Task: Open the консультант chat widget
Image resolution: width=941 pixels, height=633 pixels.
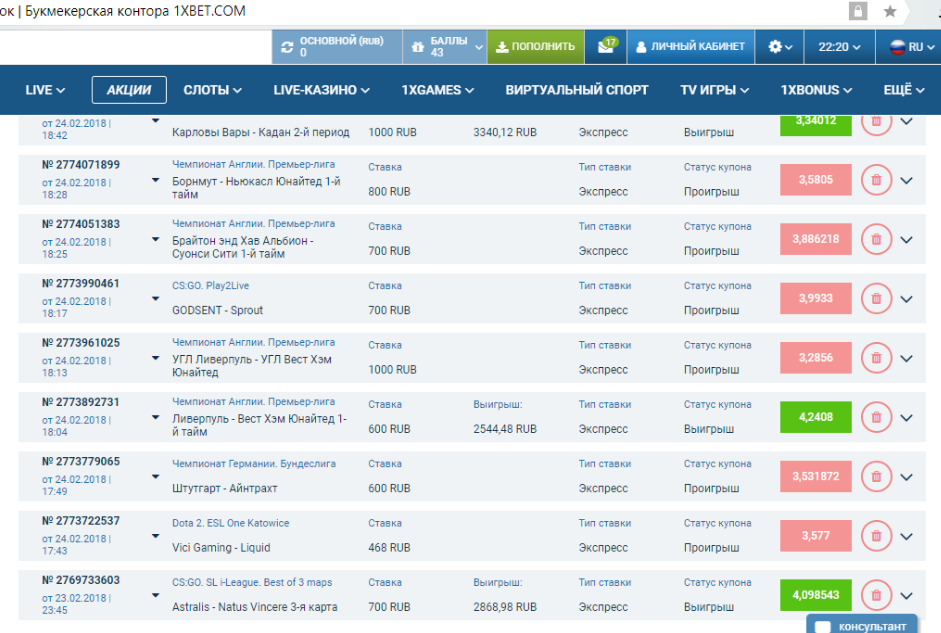Action: point(862,624)
